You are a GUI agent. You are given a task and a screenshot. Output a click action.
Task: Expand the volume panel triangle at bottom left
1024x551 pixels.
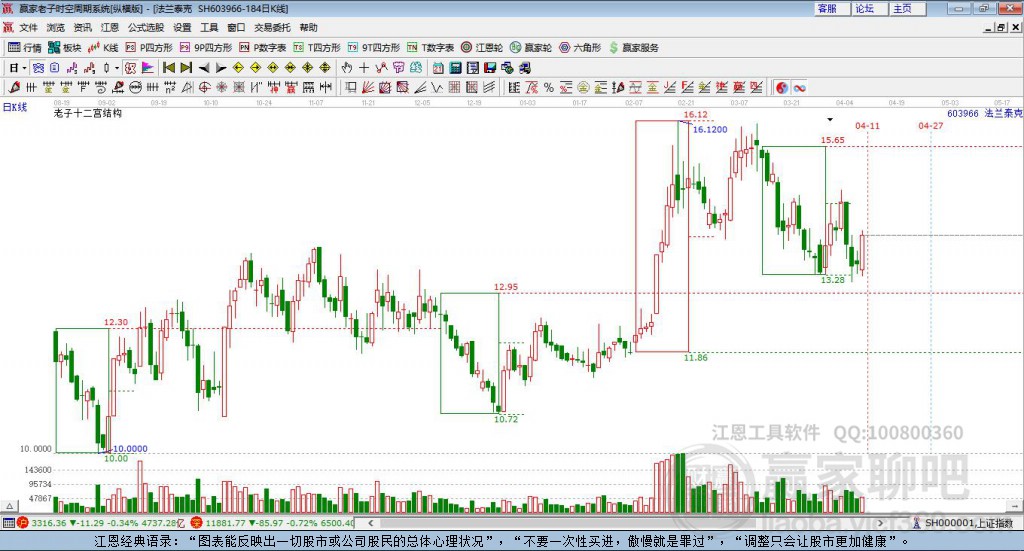point(9,506)
